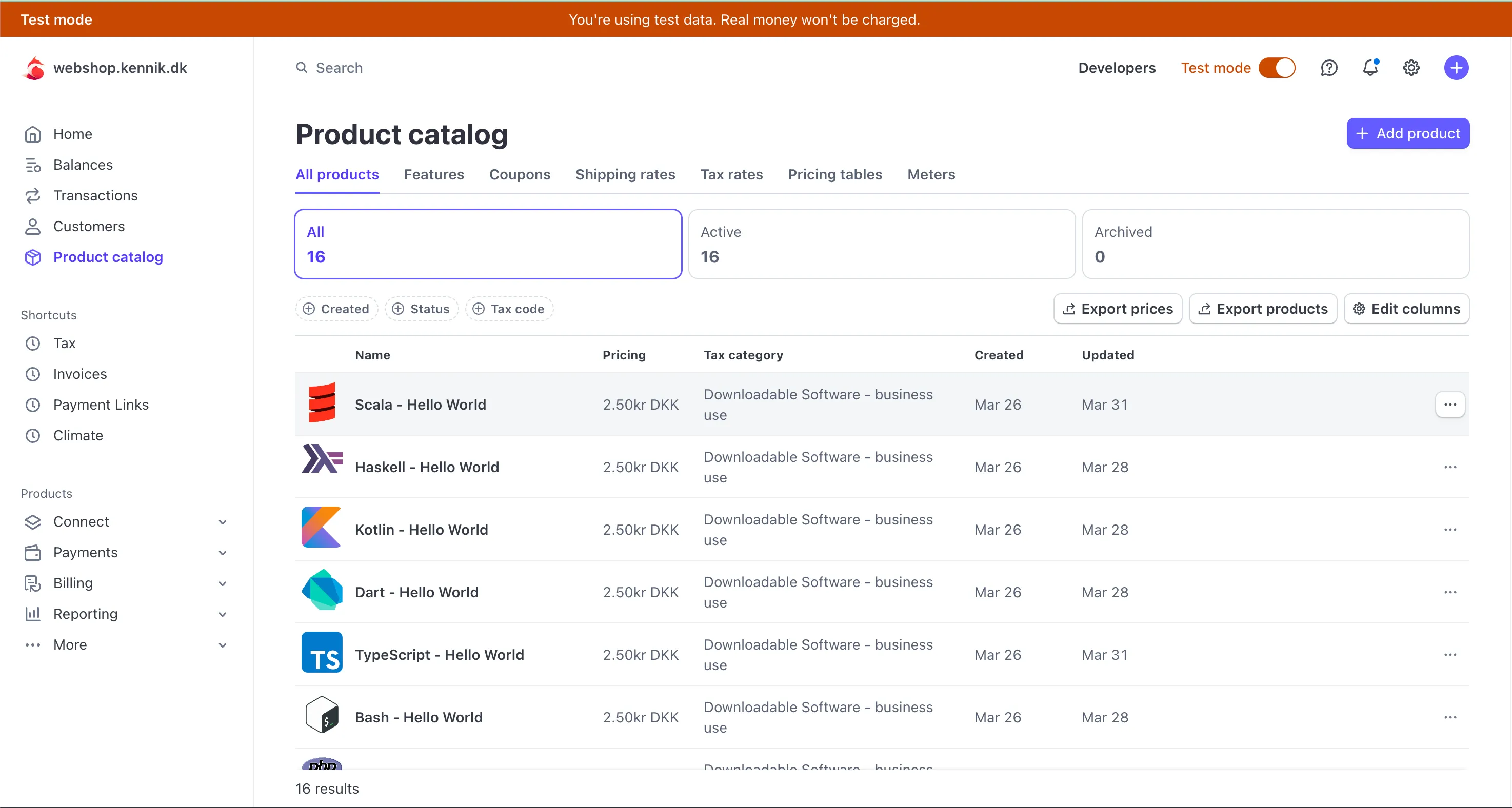Open the Kotlin row more-options menu
The image size is (1512, 808).
(x=1450, y=530)
